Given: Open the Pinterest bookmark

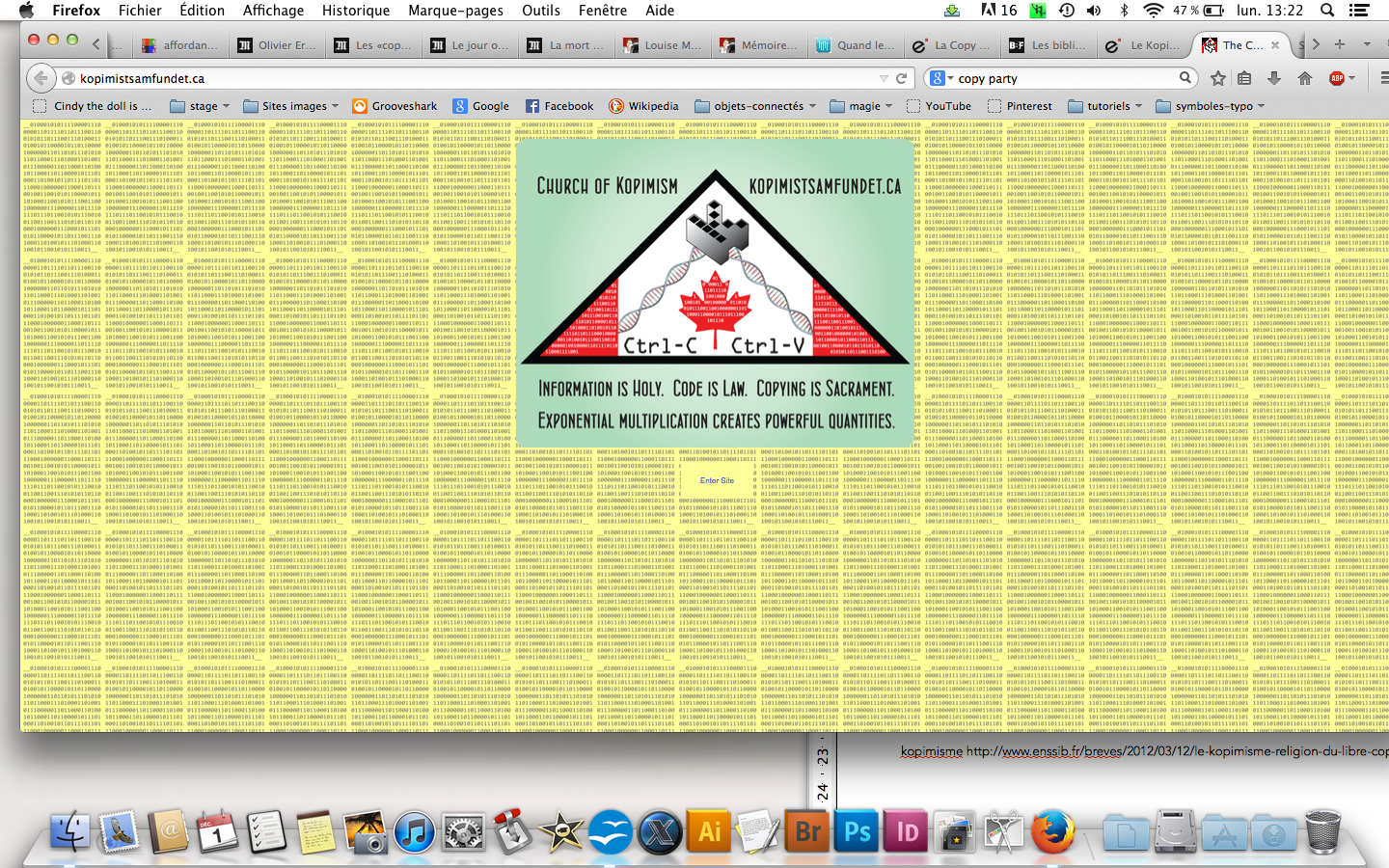Looking at the screenshot, I should tap(1020, 106).
